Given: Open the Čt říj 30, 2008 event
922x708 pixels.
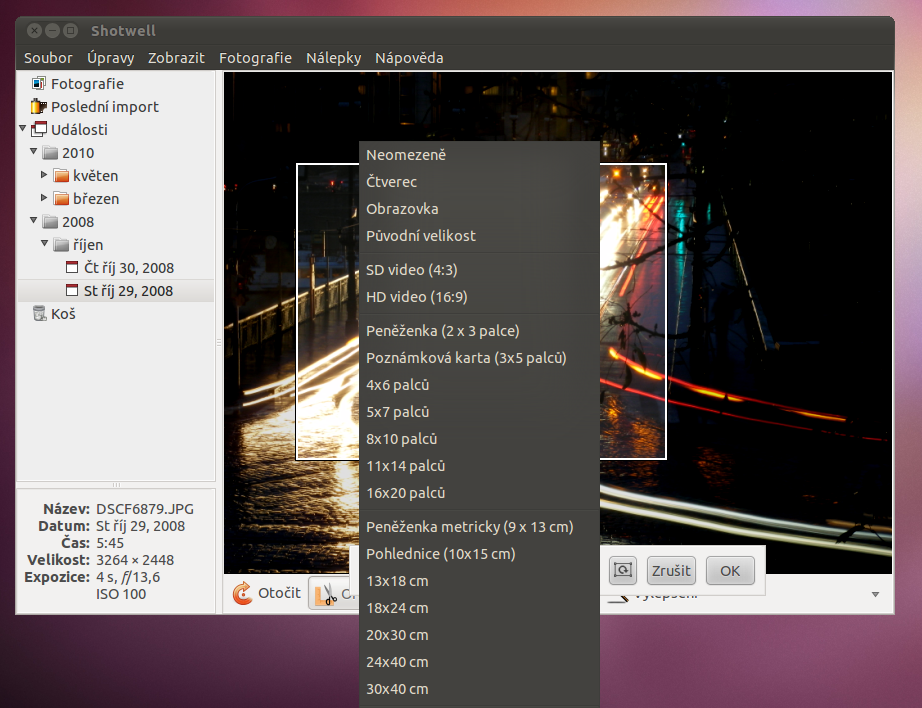Looking at the screenshot, I should point(128,268).
